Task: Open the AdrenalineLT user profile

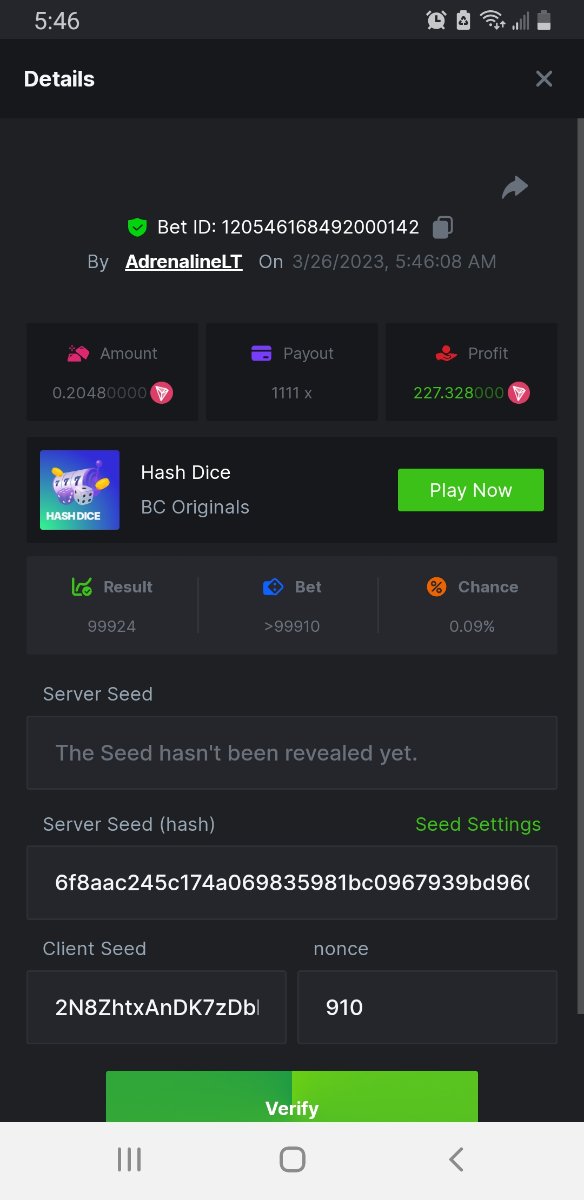Action: point(184,262)
